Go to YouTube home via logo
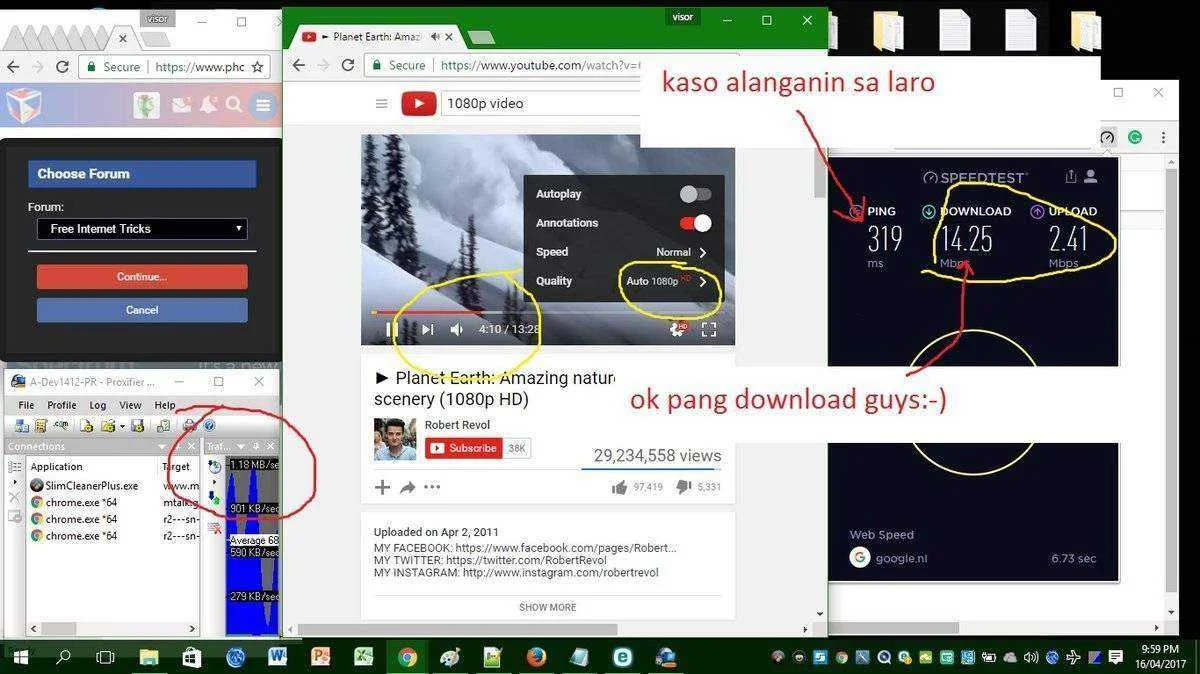1200x674 pixels. coord(419,104)
